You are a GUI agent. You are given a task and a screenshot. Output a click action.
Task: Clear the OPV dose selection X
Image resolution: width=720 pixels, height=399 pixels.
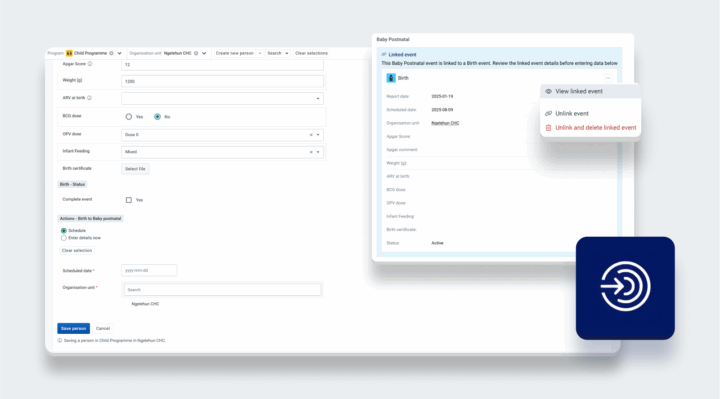click(x=311, y=135)
